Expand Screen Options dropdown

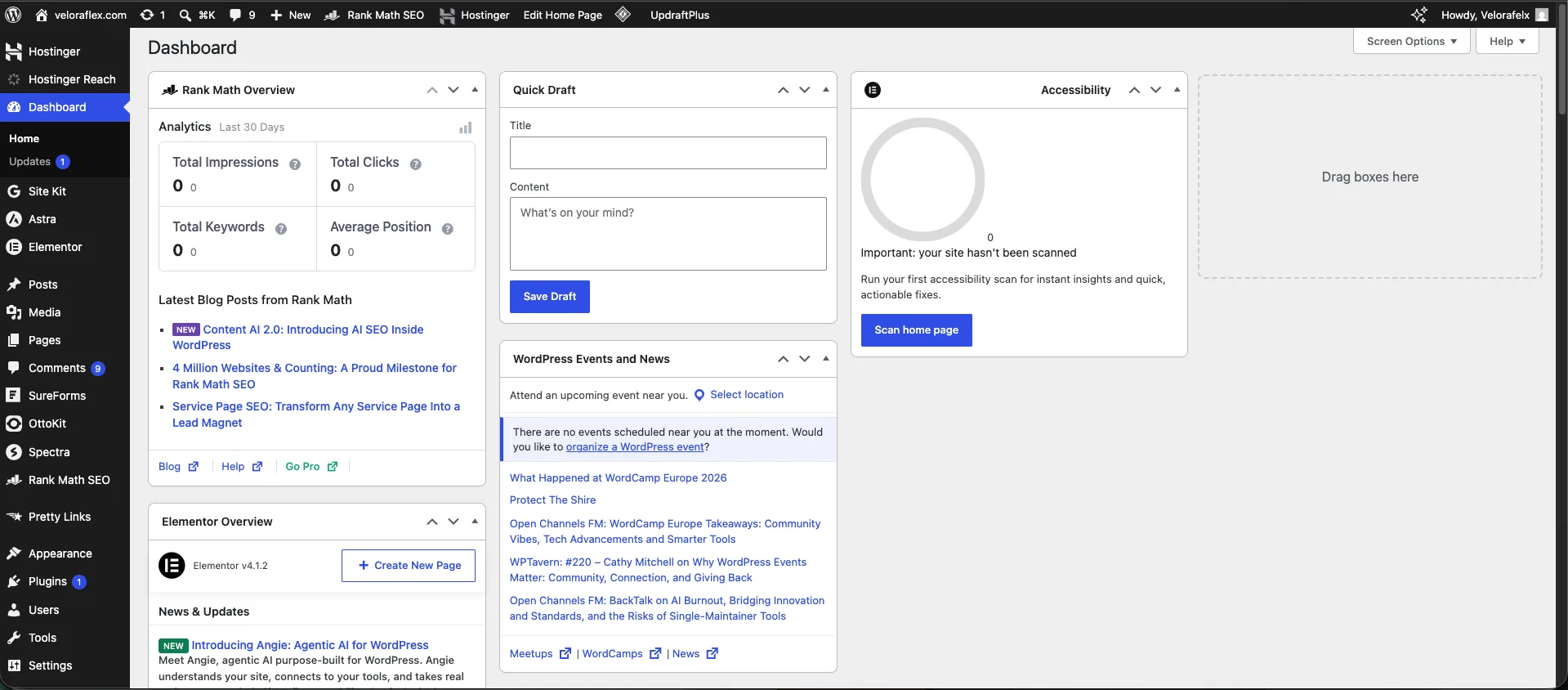[x=1412, y=41]
